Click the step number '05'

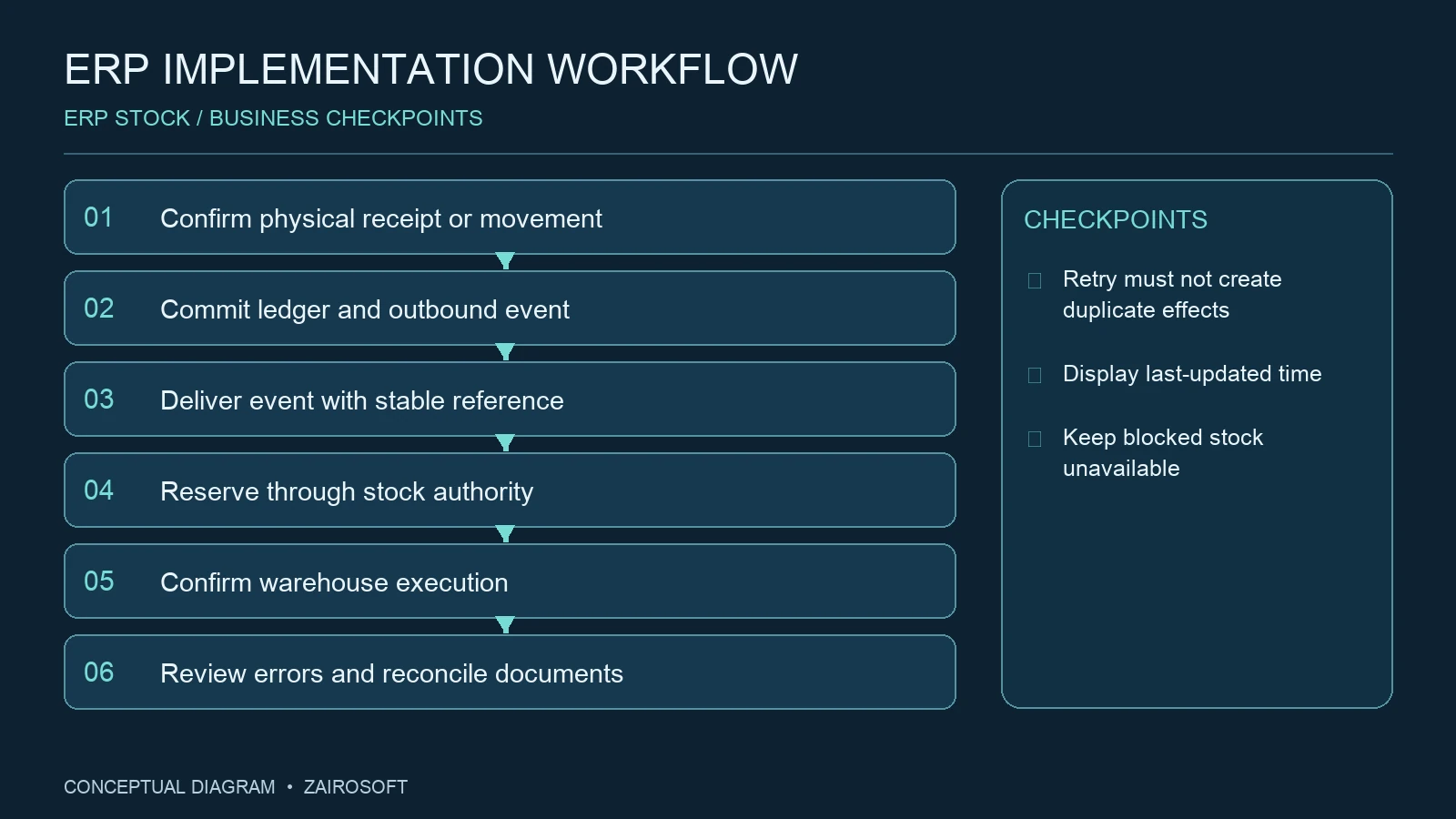pos(98,581)
